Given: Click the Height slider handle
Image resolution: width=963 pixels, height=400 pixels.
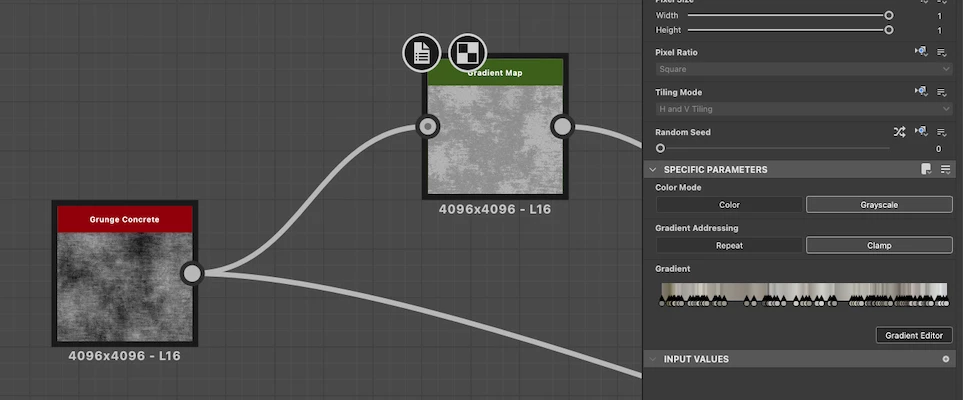Looking at the screenshot, I should coord(888,29).
